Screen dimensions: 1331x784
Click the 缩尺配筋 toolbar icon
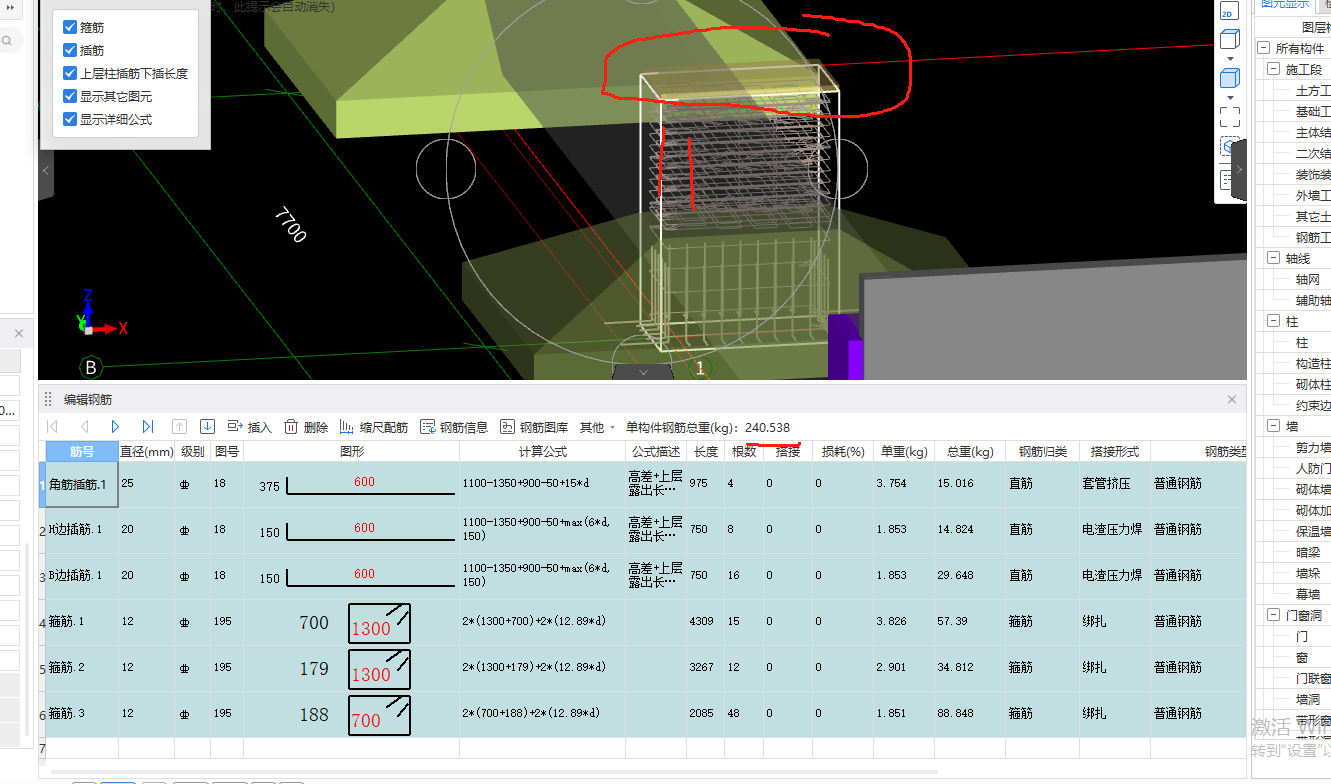[347, 427]
